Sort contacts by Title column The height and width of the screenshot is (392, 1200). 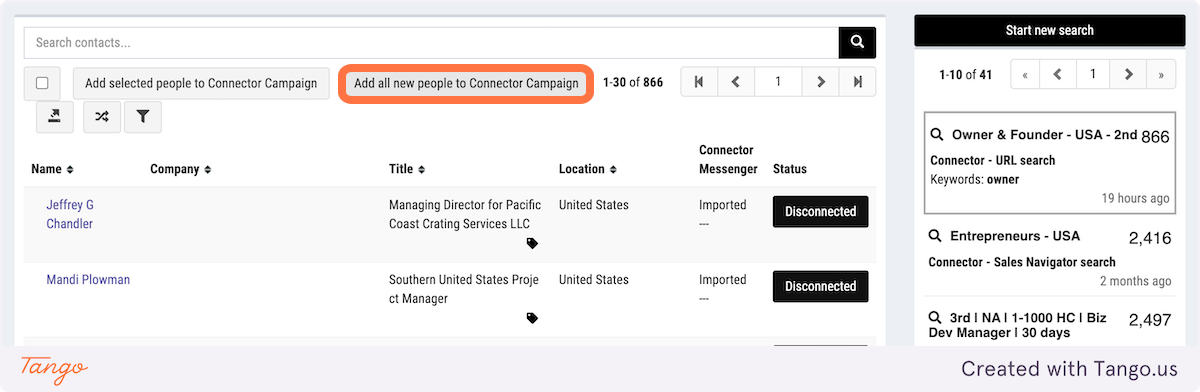[407, 169]
